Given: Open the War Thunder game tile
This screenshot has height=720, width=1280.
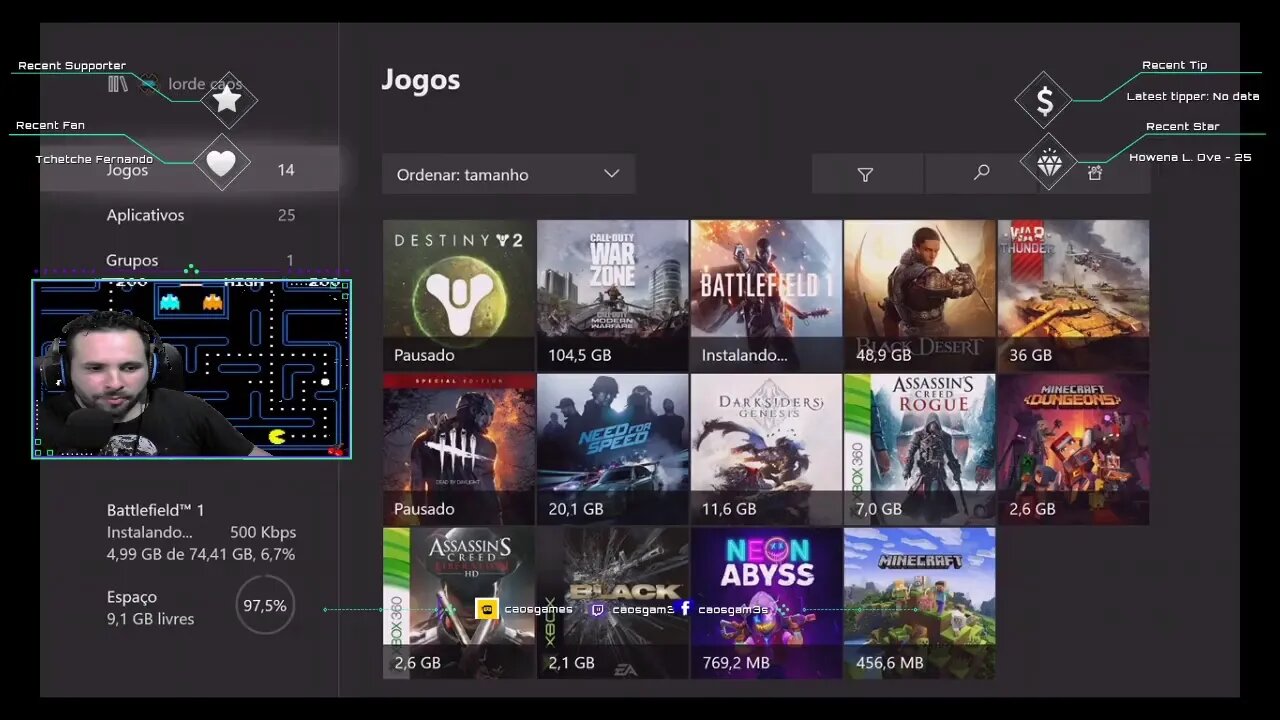Looking at the screenshot, I should (1073, 296).
